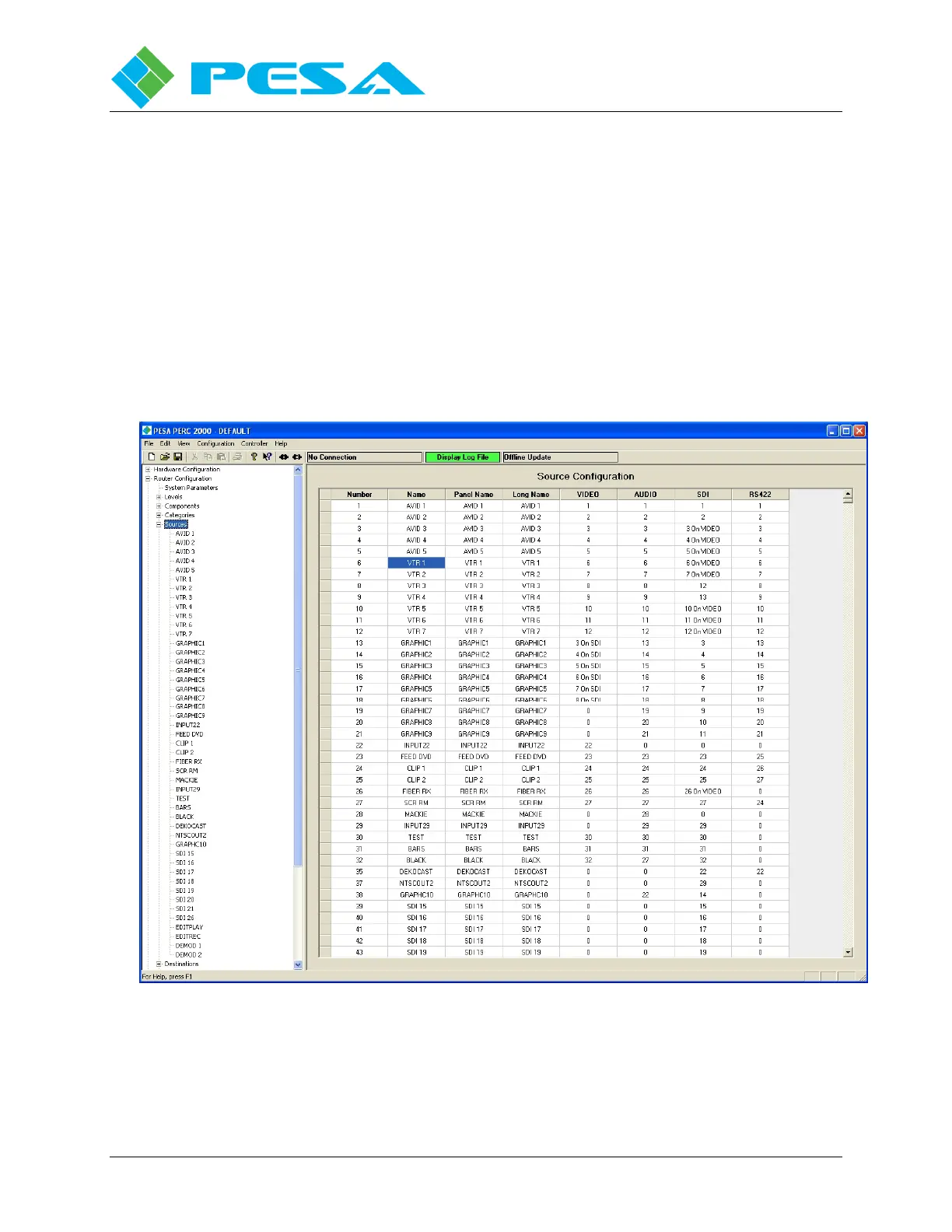Viewport: 952px width, 1232px height.
Task: Open the File menu
Action: [x=149, y=444]
